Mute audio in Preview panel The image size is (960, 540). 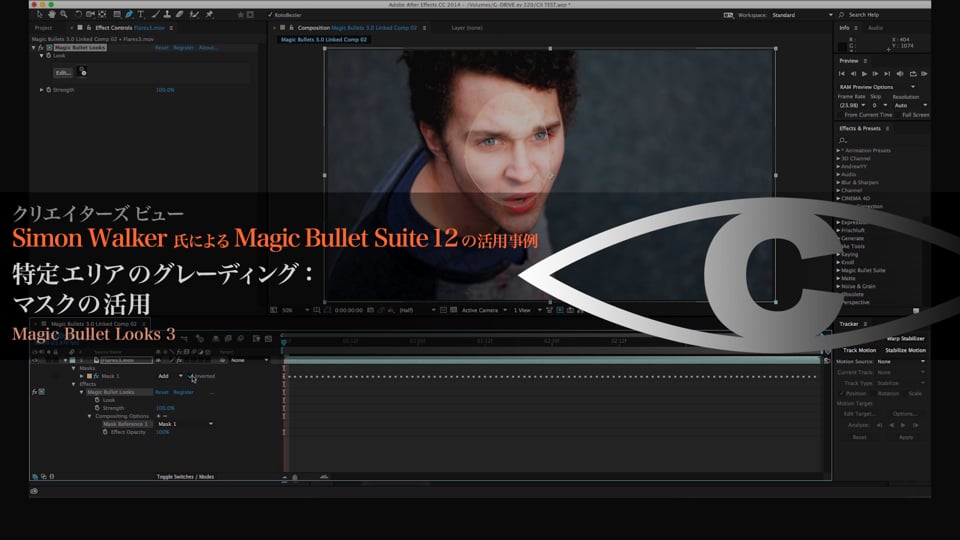point(900,73)
